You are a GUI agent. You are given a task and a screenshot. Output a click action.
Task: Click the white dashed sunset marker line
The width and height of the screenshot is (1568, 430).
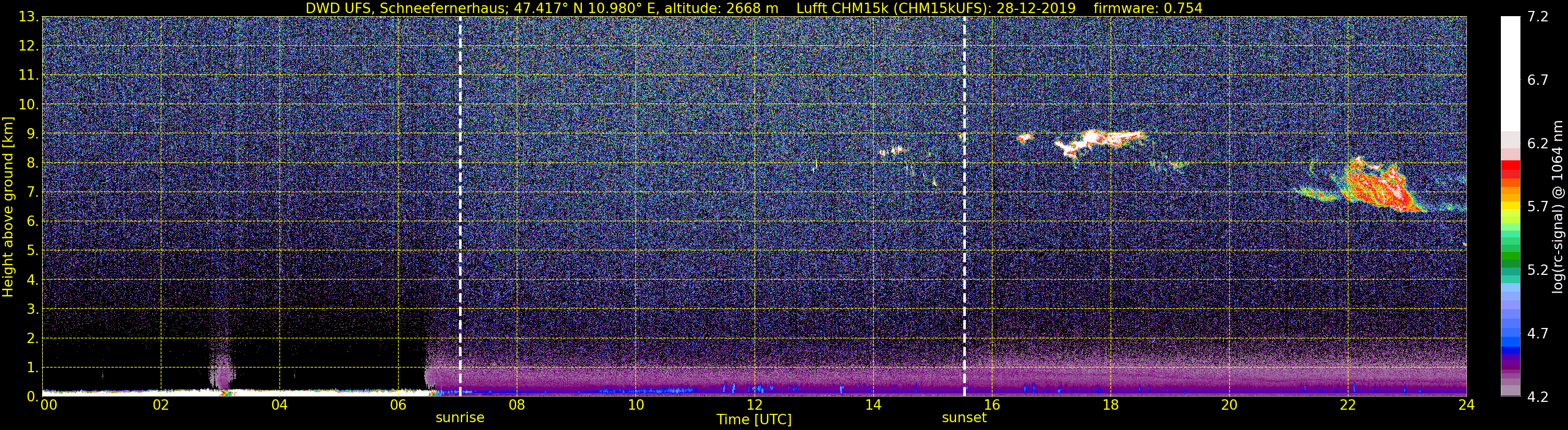point(964,206)
